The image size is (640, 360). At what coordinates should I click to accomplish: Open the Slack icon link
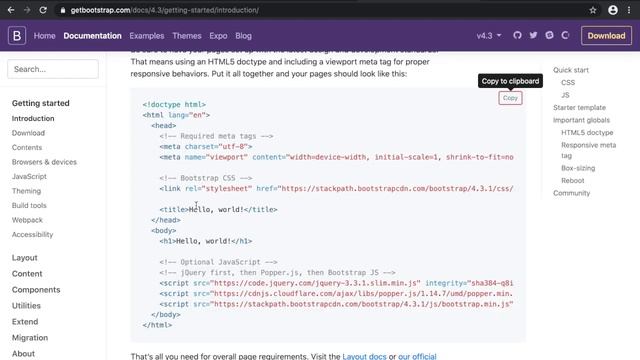[x=549, y=36]
